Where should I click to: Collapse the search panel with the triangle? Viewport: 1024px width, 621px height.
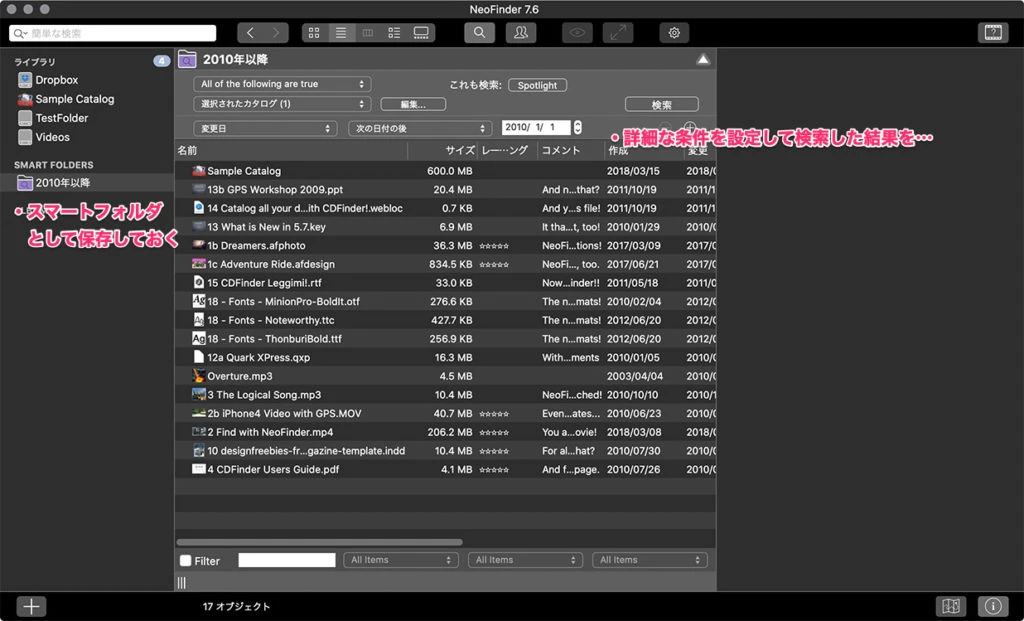click(703, 59)
